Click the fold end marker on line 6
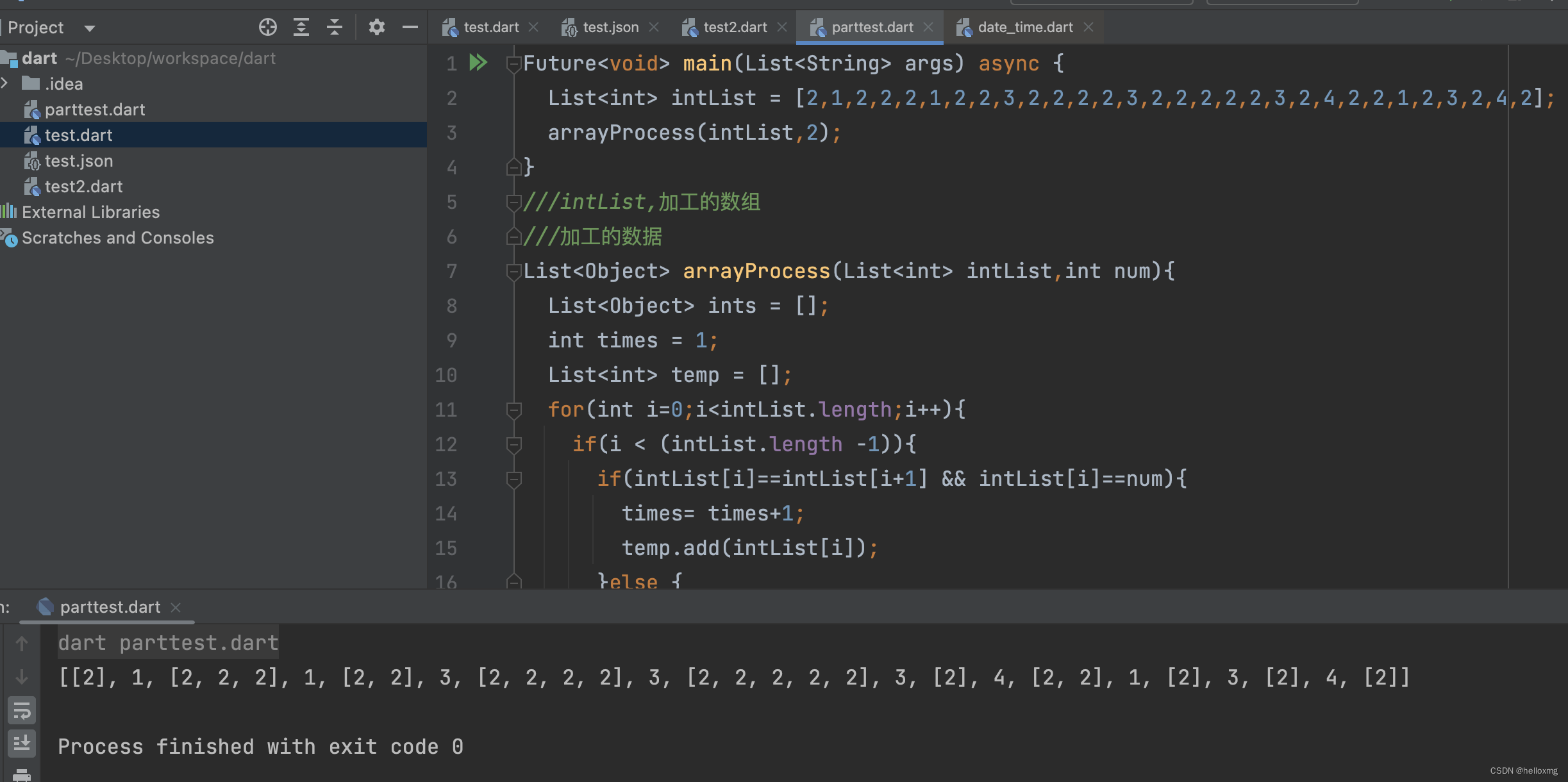 pos(513,237)
